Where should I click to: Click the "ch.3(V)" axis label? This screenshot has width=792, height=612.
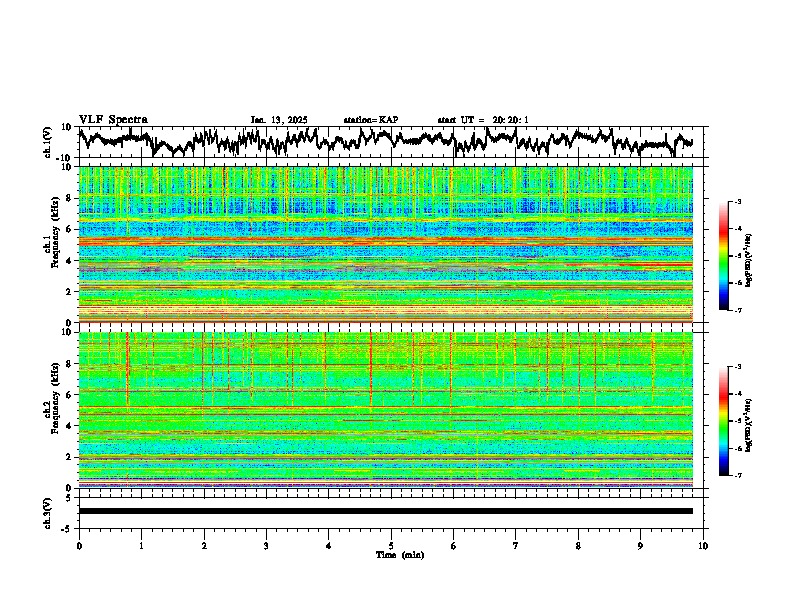[48, 513]
